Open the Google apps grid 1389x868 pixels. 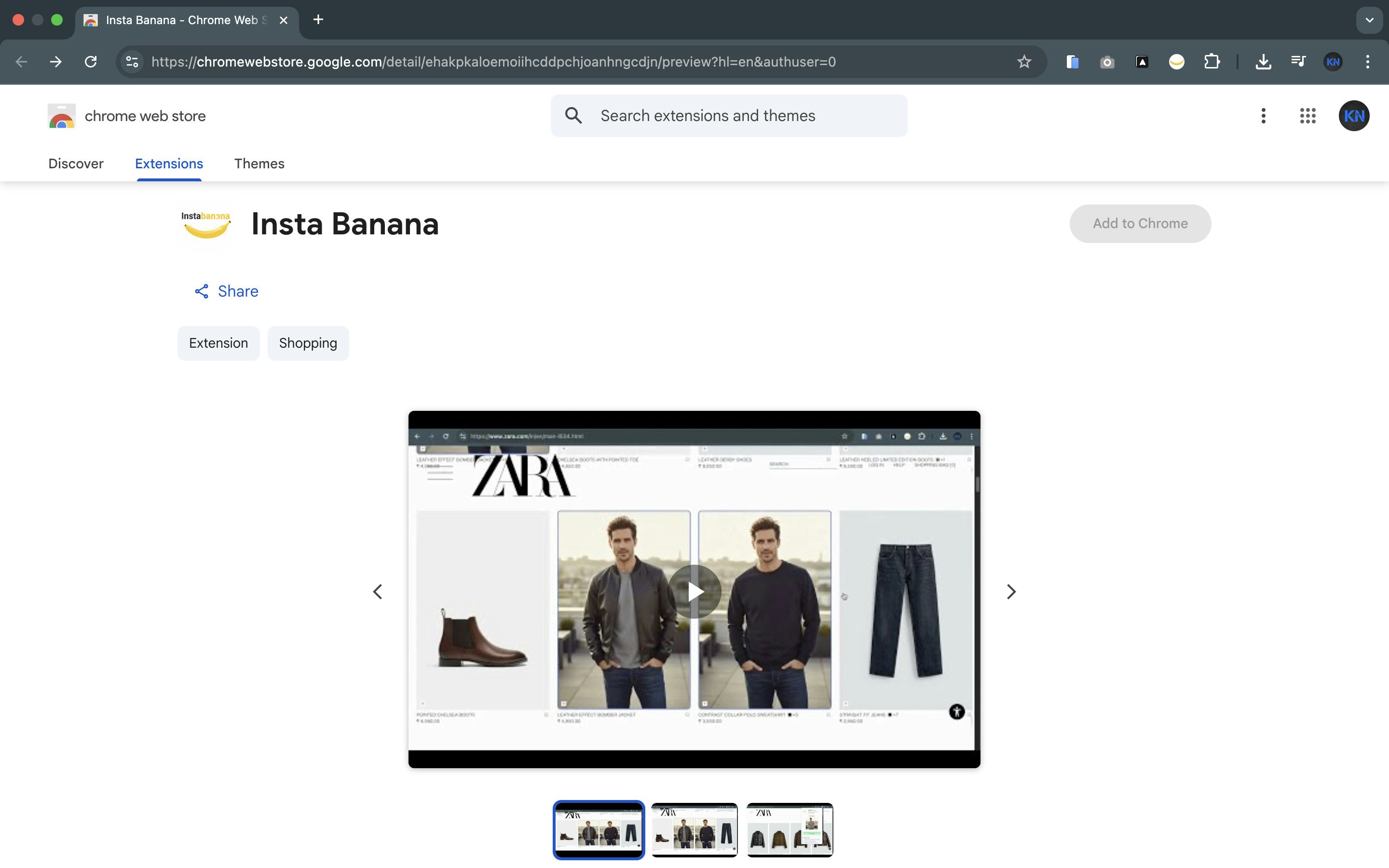point(1307,115)
